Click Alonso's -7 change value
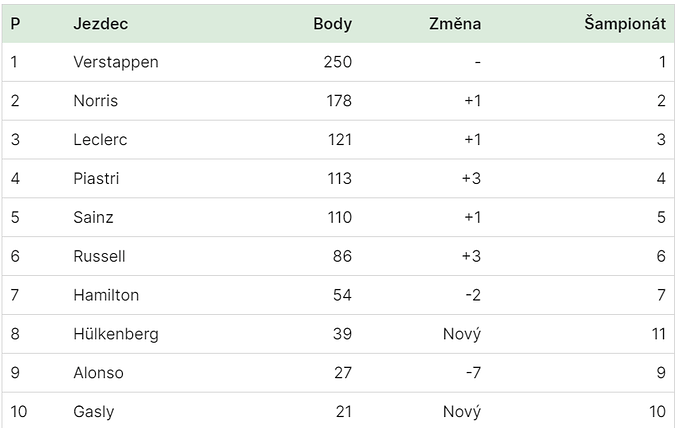The height and width of the screenshot is (428, 690). [473, 373]
